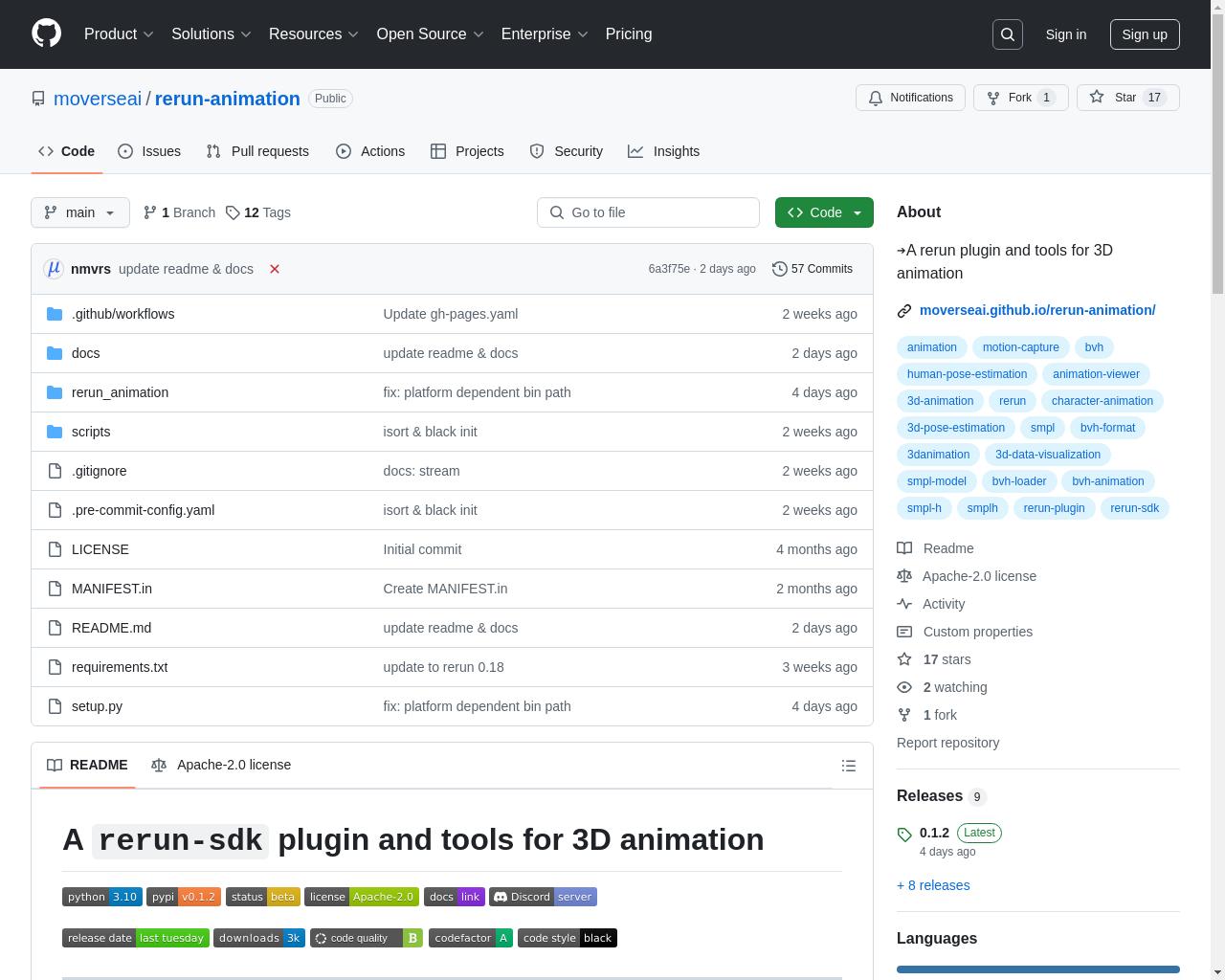Expand the Enterprise menu
1225x980 pixels.
[x=546, y=34]
